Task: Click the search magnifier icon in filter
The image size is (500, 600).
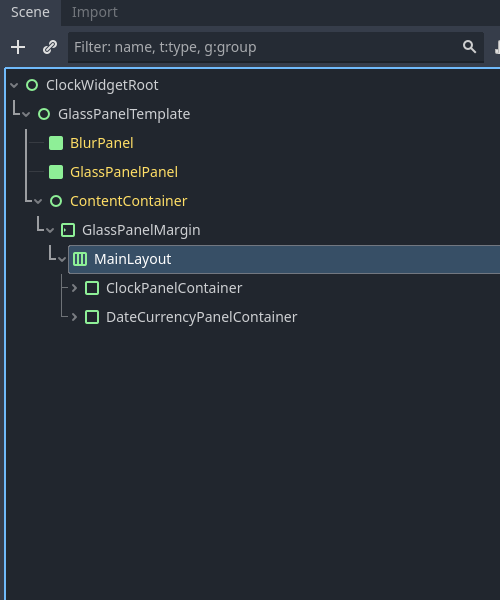Action: click(x=469, y=47)
